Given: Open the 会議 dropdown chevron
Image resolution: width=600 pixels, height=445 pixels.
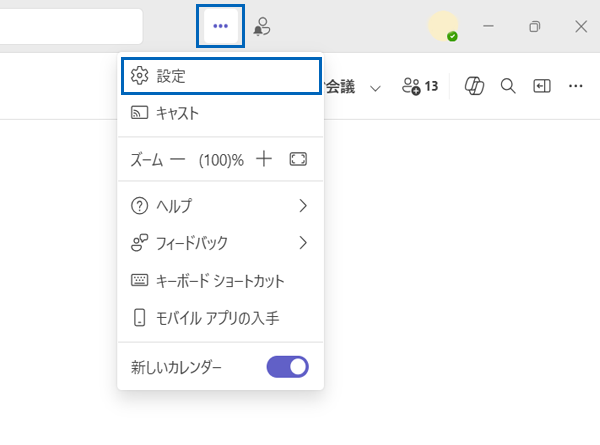Looking at the screenshot, I should click(375, 88).
